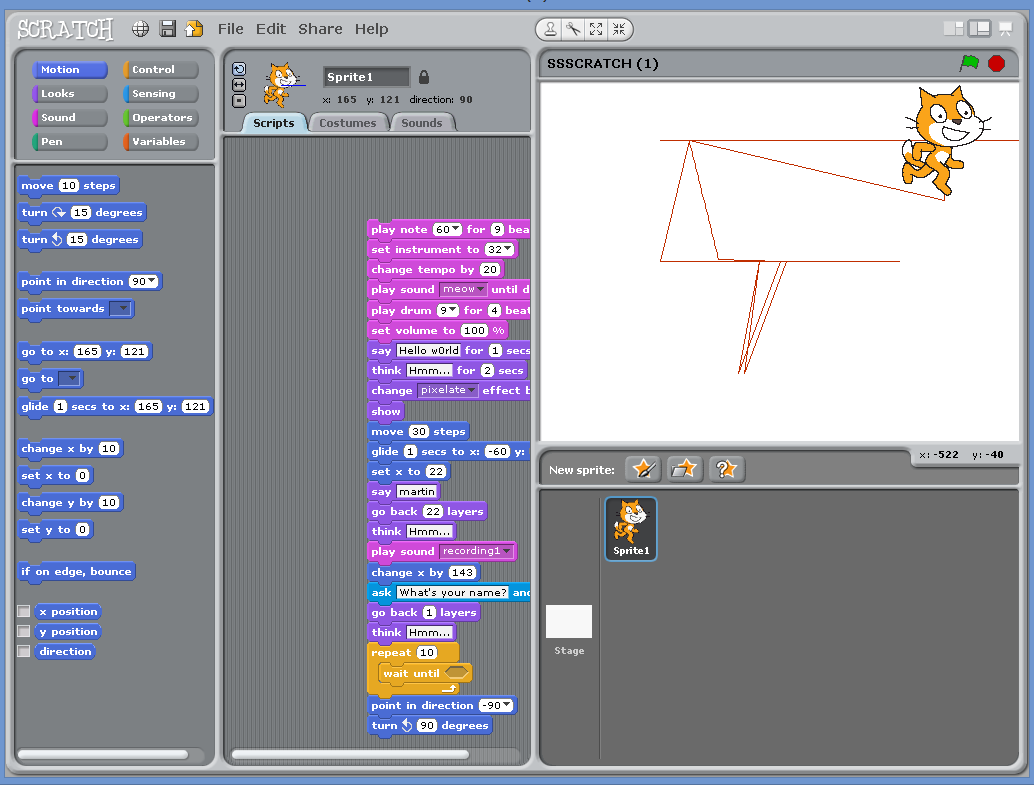Select the Motion block category
1034x785 pixels.
pos(69,70)
